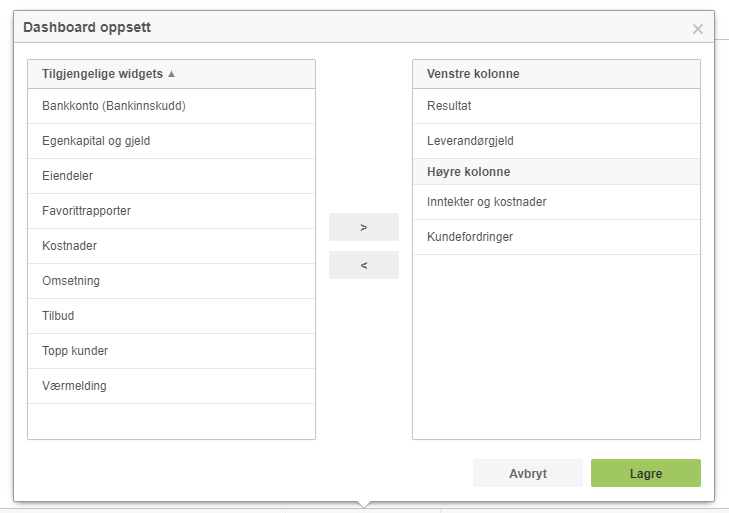Screen dimensions: 729x513
Task: Select Kundefordringer in right column
Action: point(556,237)
